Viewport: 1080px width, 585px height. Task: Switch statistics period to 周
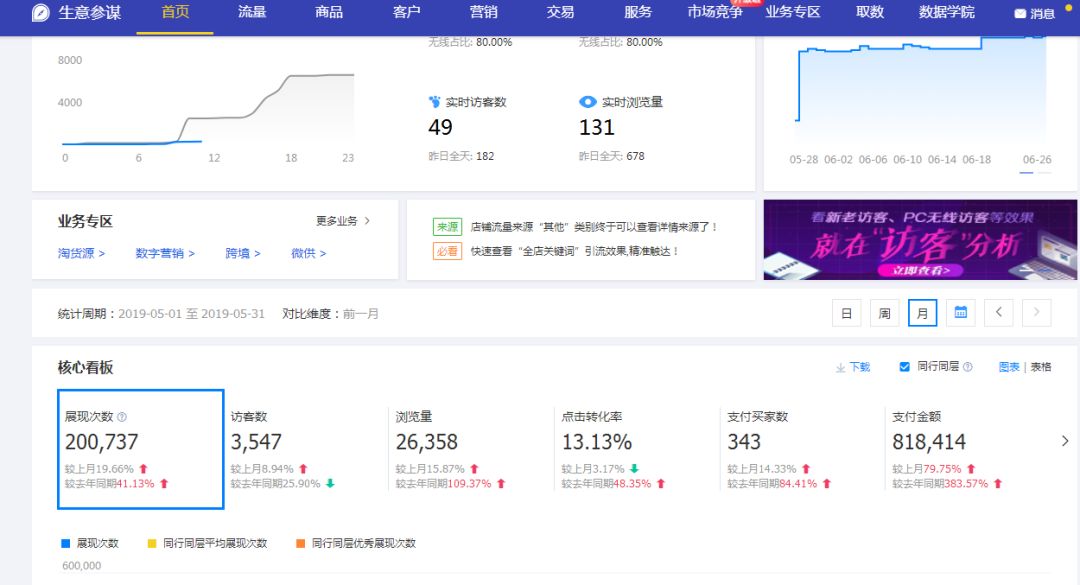(884, 313)
